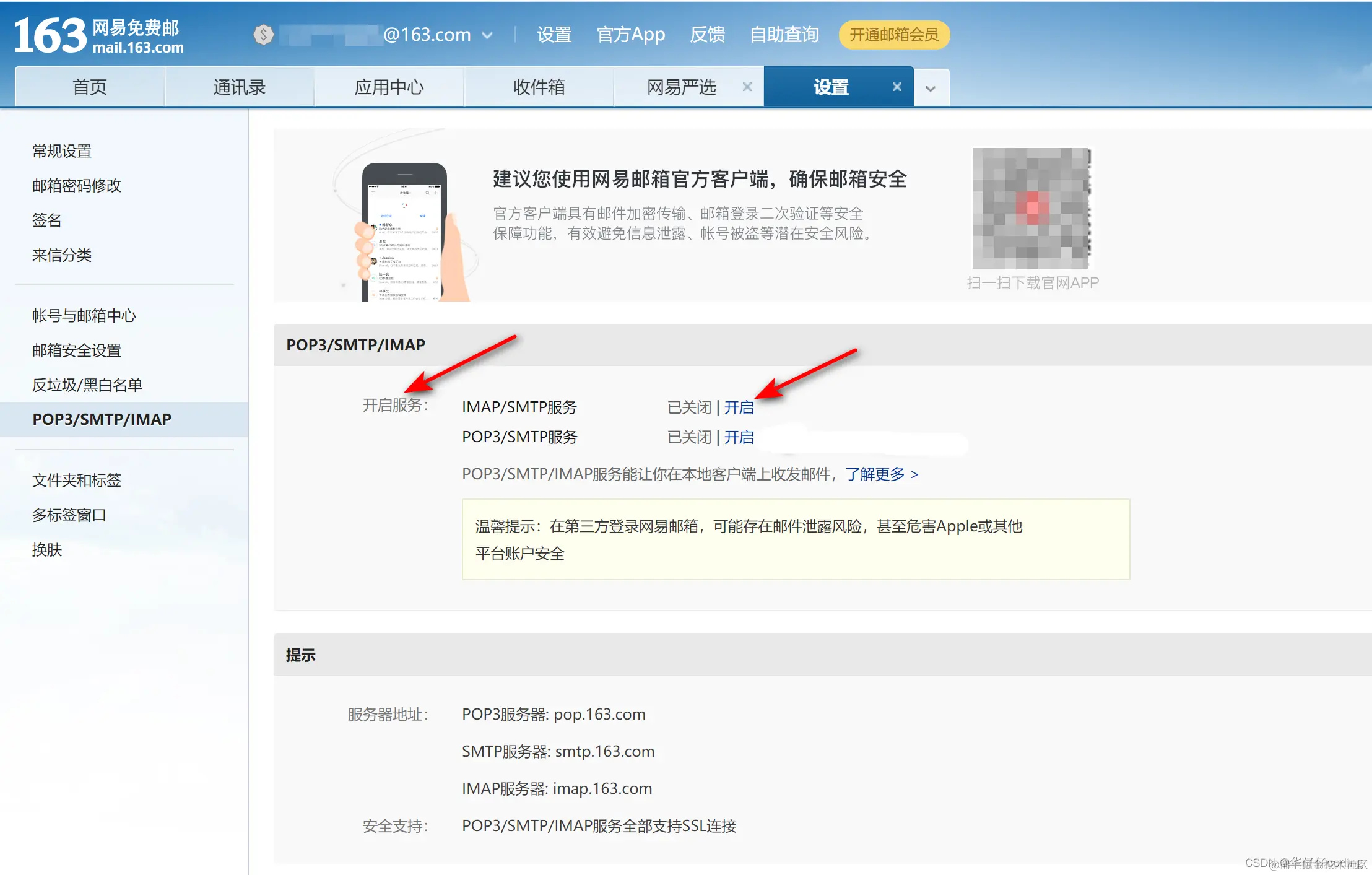This screenshot has width=1372, height=875.
Task: Click the 开通邮箱会员 button
Action: click(x=893, y=35)
